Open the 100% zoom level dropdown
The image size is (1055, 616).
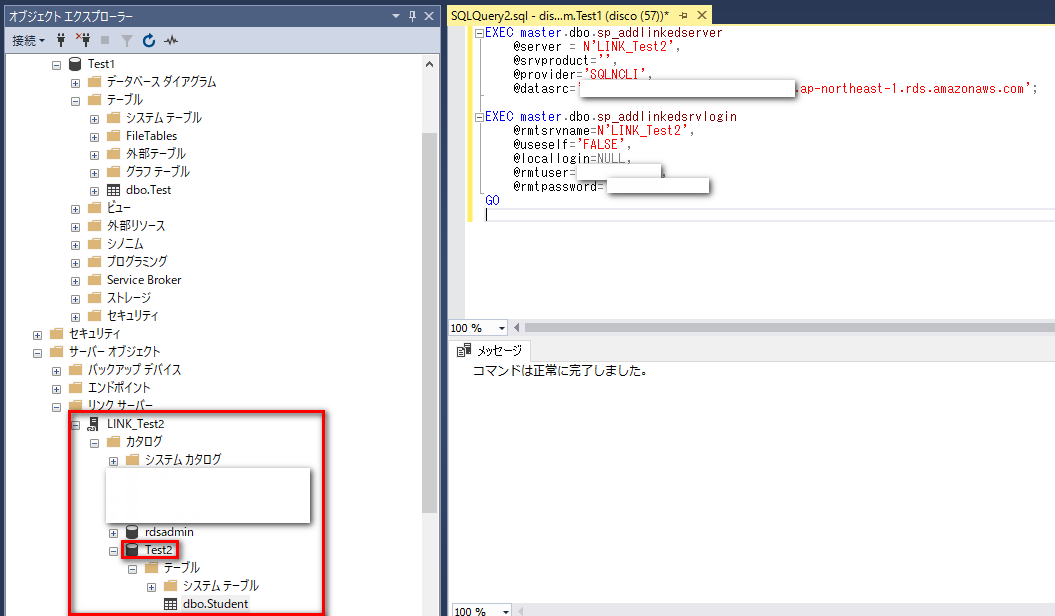[x=503, y=327]
